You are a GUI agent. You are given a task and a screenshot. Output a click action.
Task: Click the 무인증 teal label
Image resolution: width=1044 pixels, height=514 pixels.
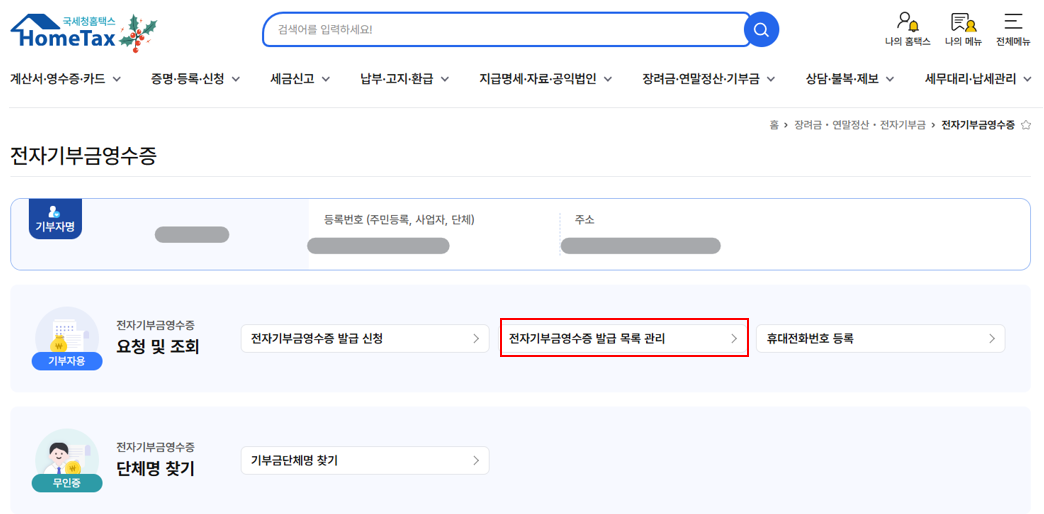point(67,483)
